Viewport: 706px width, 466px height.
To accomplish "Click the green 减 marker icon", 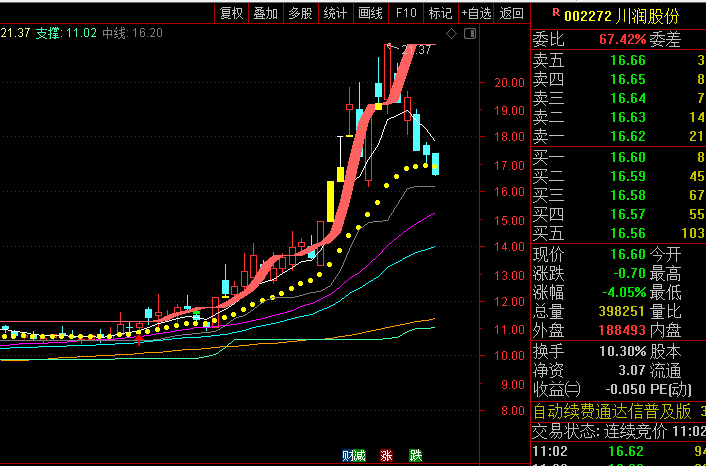I will [359, 456].
